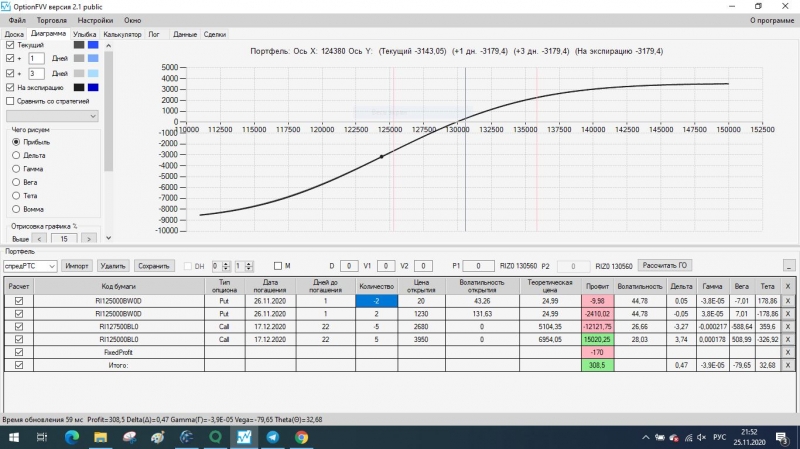Increase the Отрисовка графика percent with right arrow
Image resolution: width=800 pixels, height=449 pixels.
[x=89, y=239]
